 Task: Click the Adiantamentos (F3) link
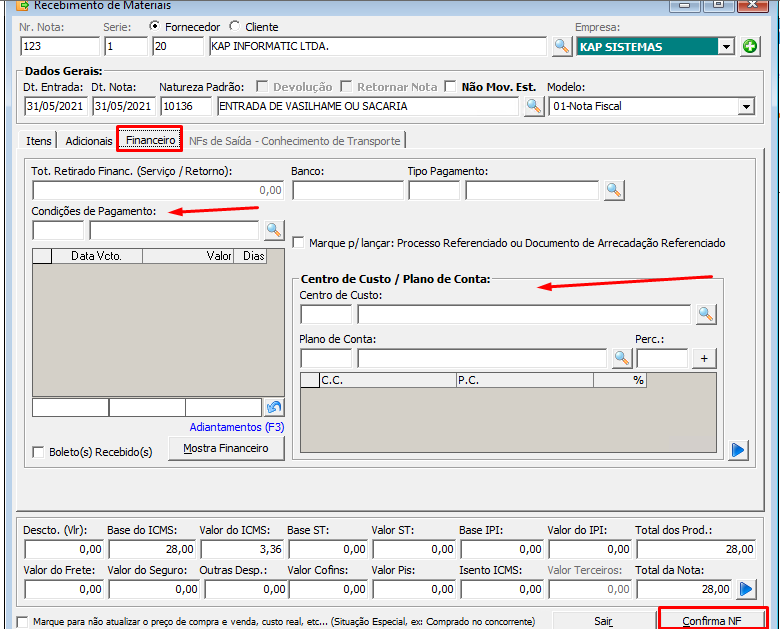237,427
